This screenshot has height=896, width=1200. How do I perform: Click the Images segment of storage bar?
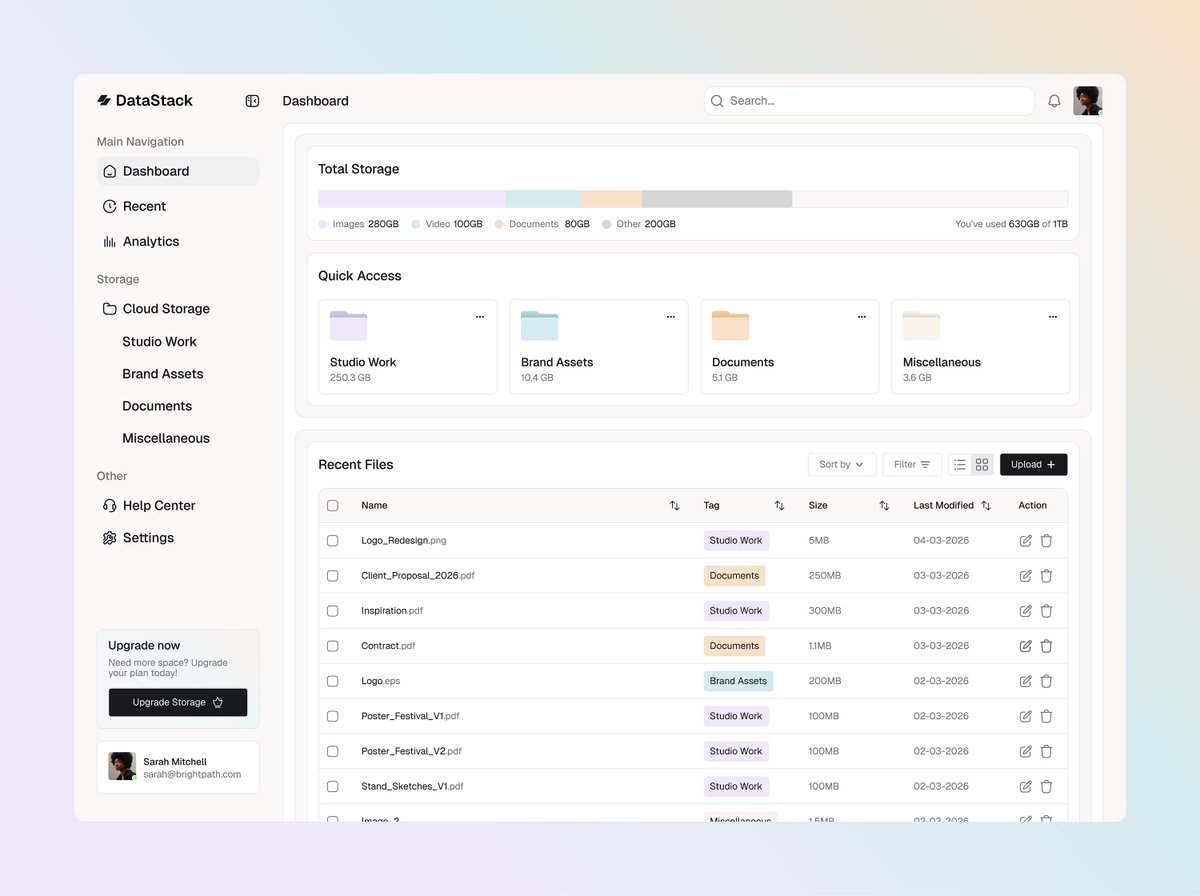(x=412, y=199)
